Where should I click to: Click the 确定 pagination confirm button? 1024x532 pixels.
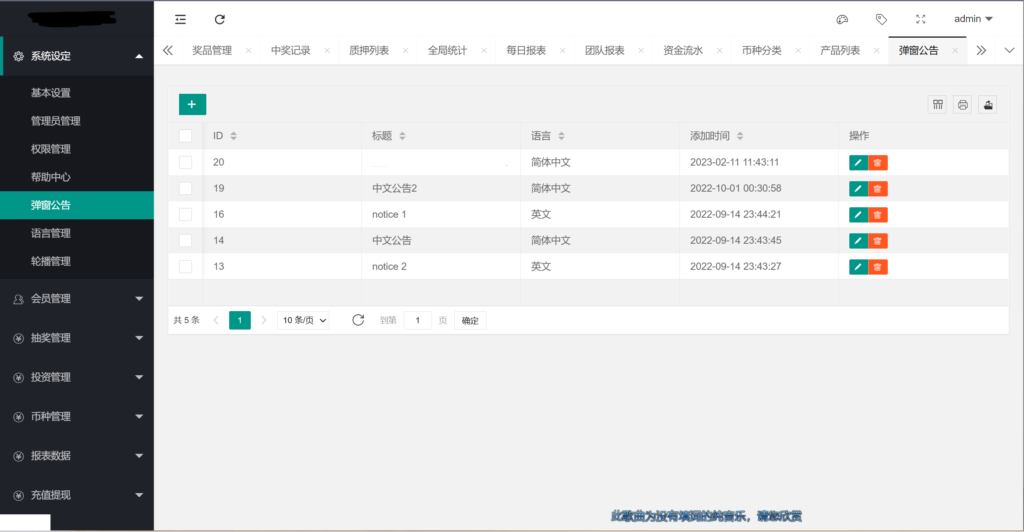(470, 320)
